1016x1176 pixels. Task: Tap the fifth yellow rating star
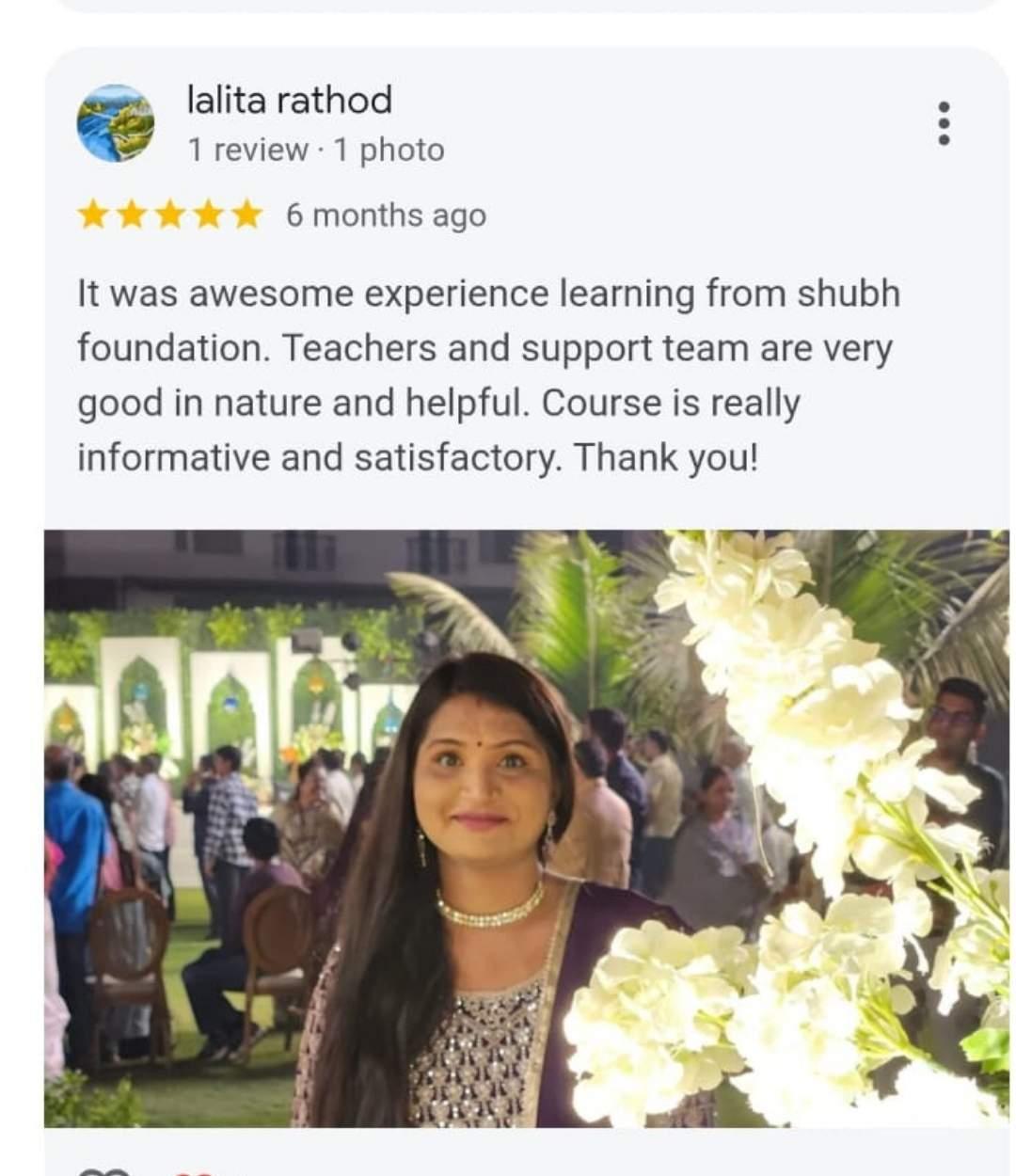point(246,215)
